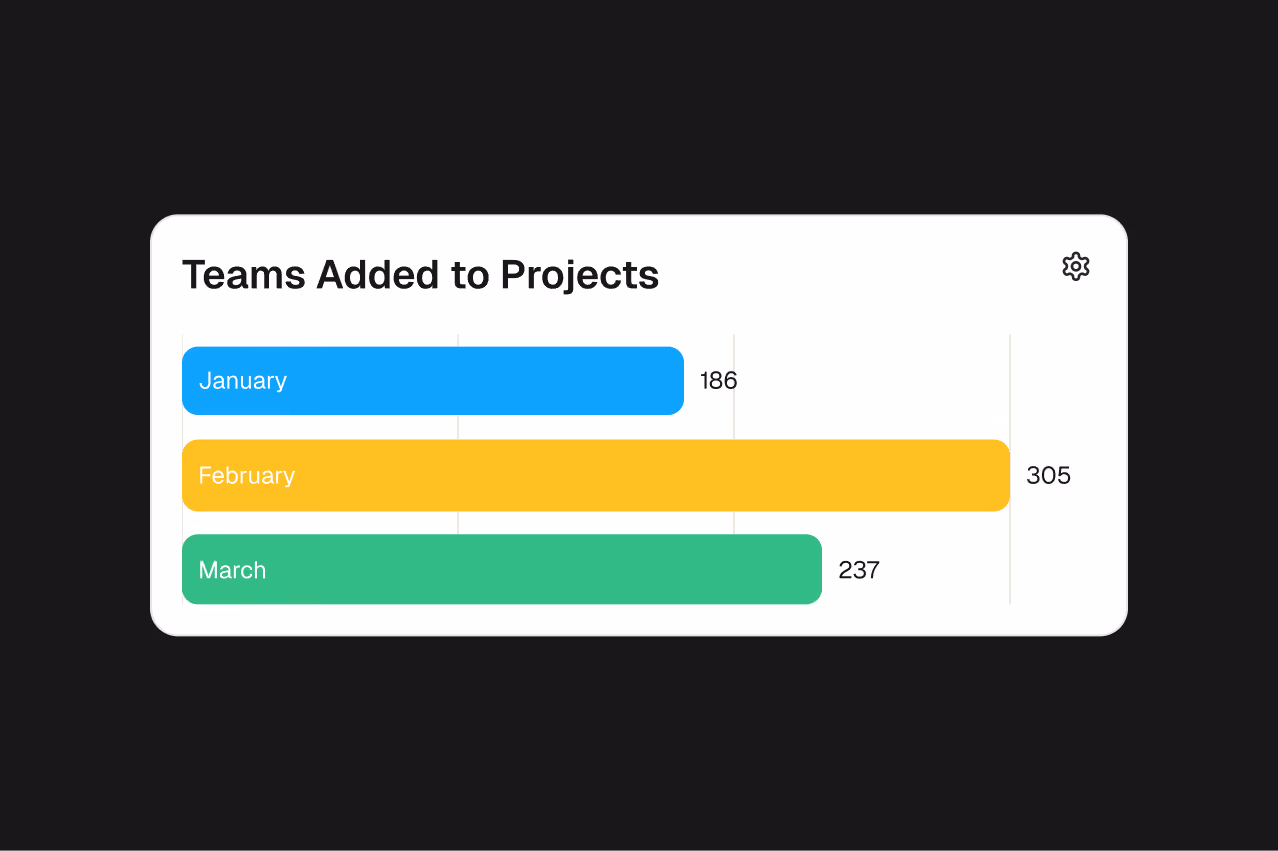Screen dimensions: 1278x851
Task: Click the word "Teams" in the heading
Action: [x=244, y=275]
